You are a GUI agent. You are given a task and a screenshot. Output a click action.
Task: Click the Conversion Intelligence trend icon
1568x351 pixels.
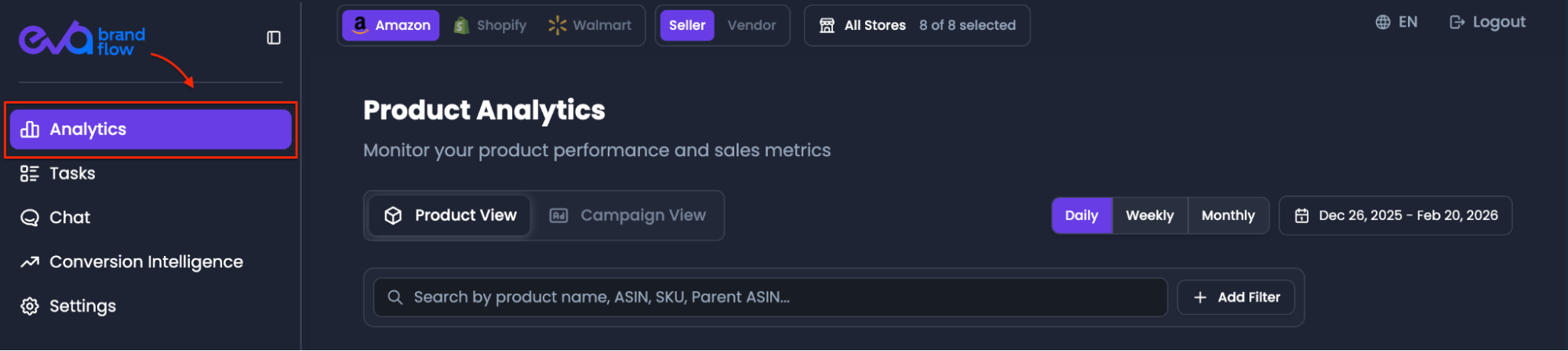(x=30, y=262)
